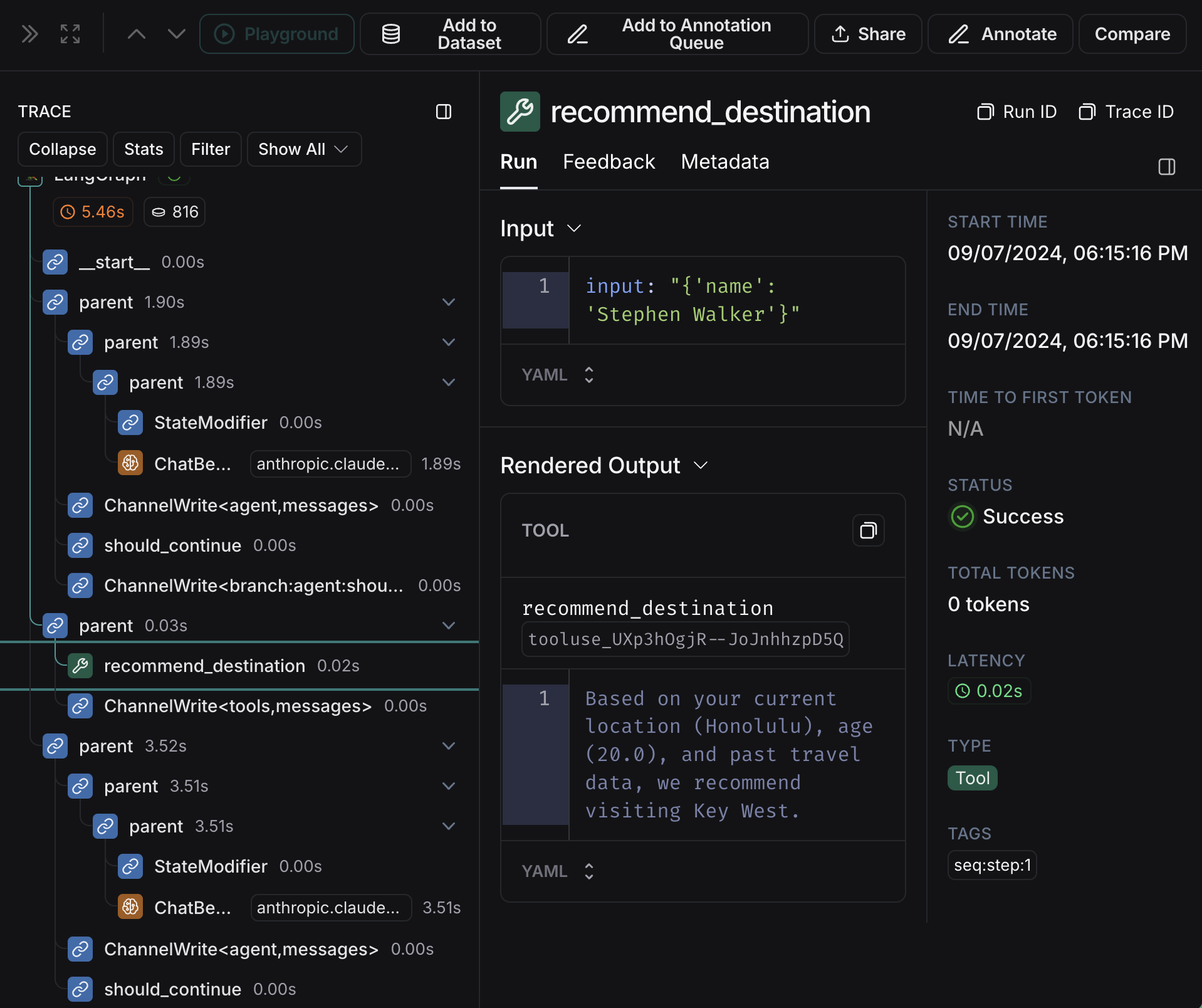Click Add to Dataset button

[x=450, y=34]
